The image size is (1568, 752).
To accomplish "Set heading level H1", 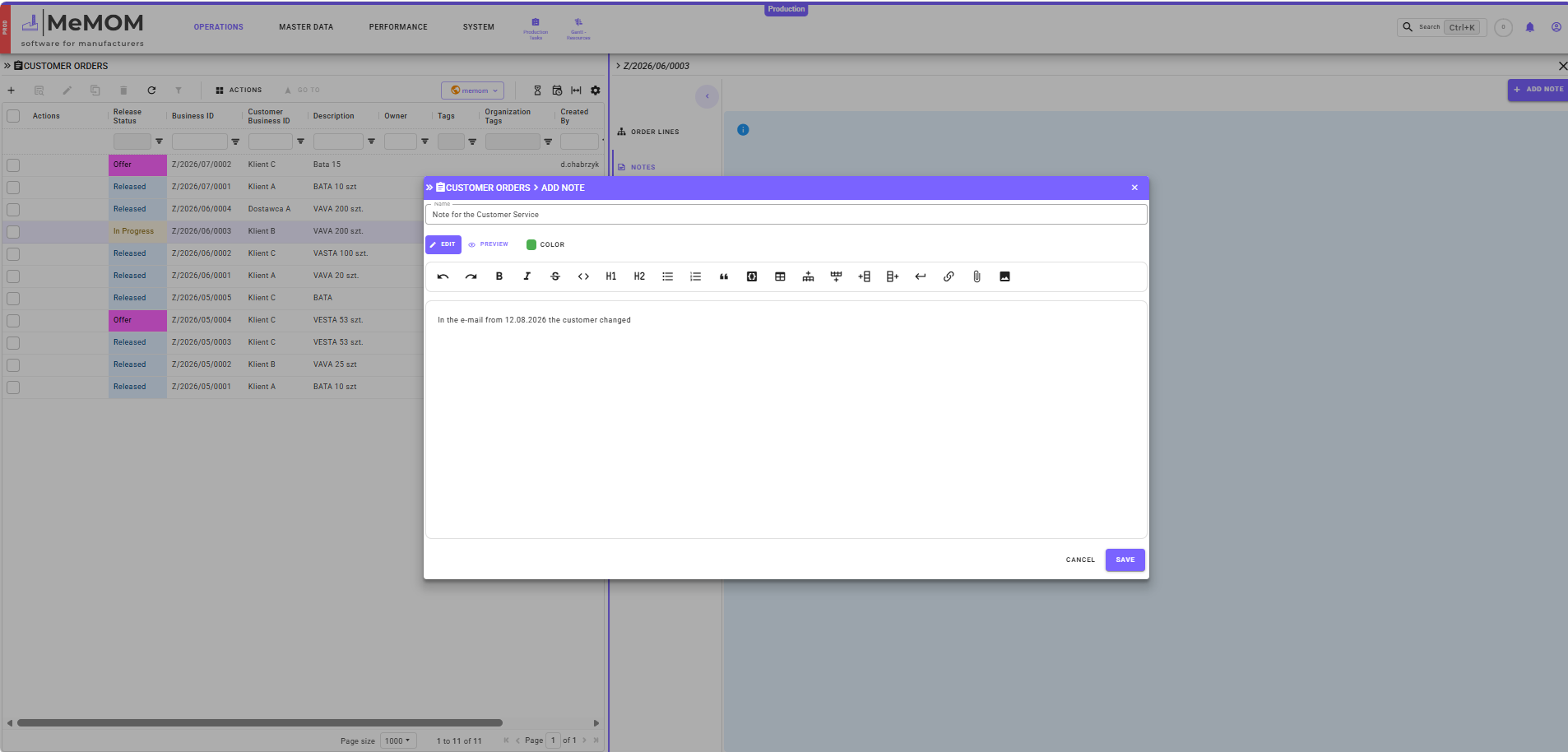I will point(611,276).
